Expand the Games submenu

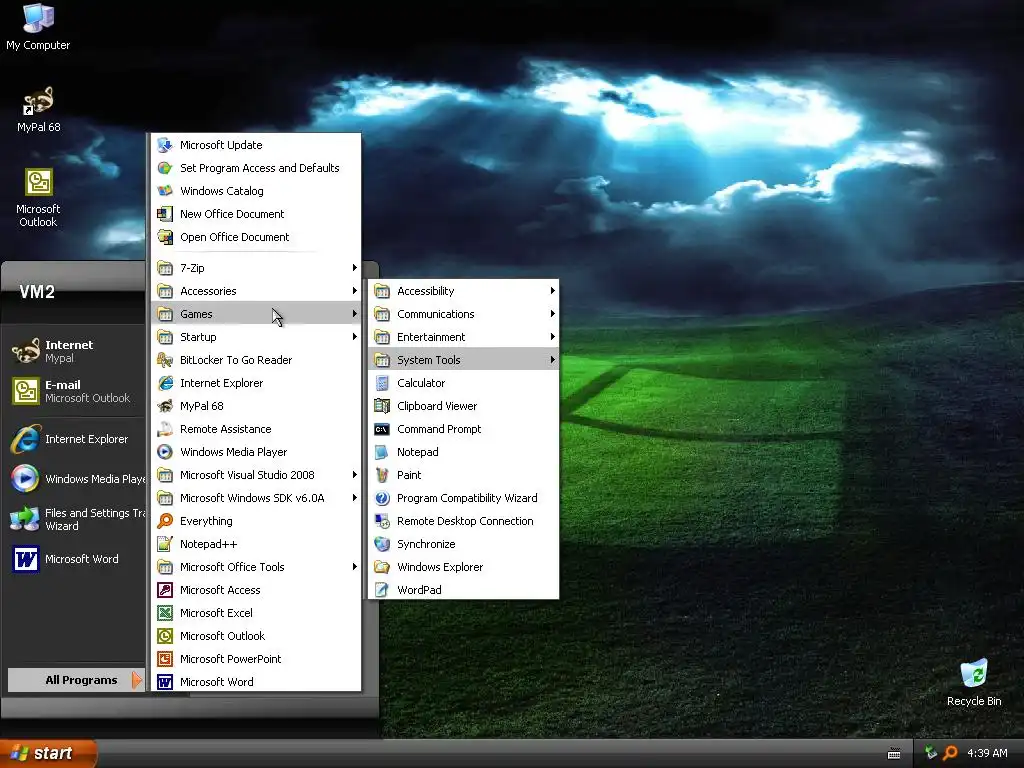(256, 313)
